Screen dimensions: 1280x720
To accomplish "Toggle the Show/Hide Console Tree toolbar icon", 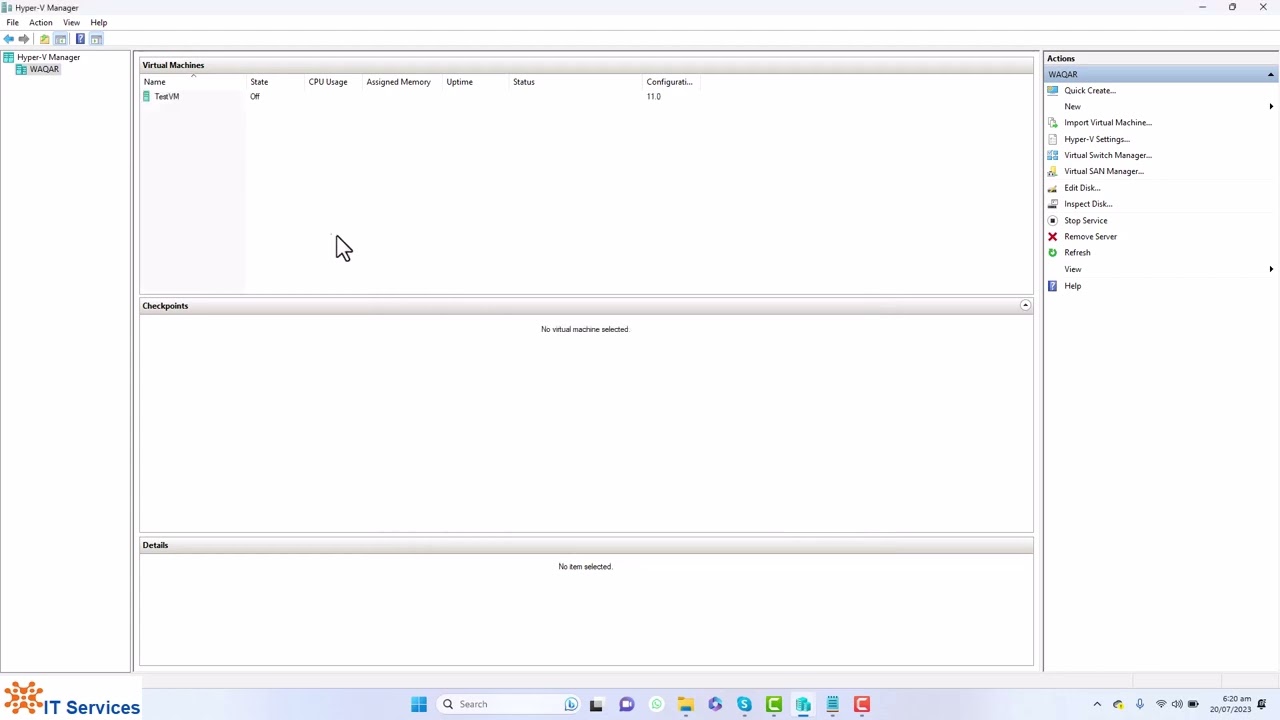I will click(61, 39).
